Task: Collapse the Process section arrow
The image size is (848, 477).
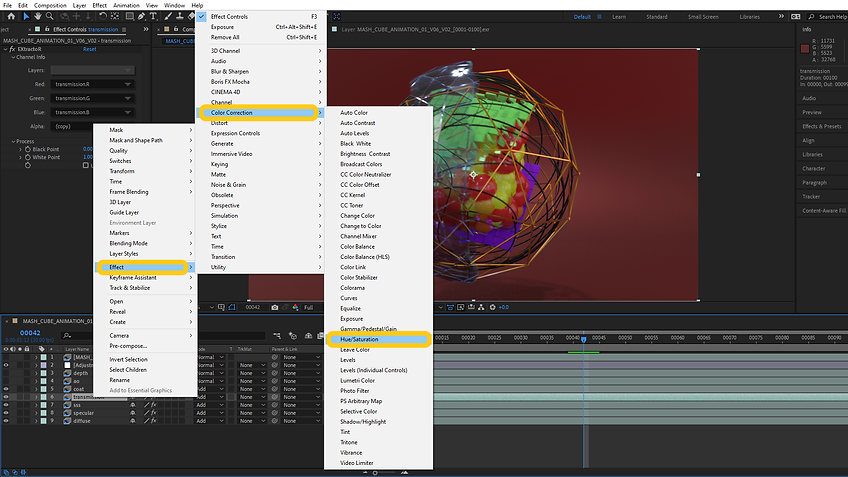Action: click(14, 141)
